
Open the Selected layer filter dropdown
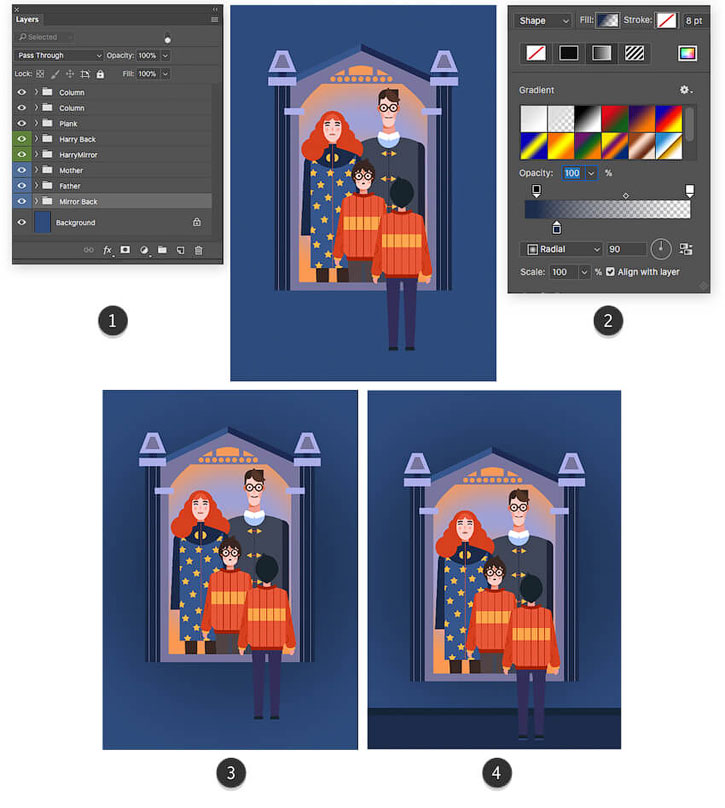(x=45, y=37)
